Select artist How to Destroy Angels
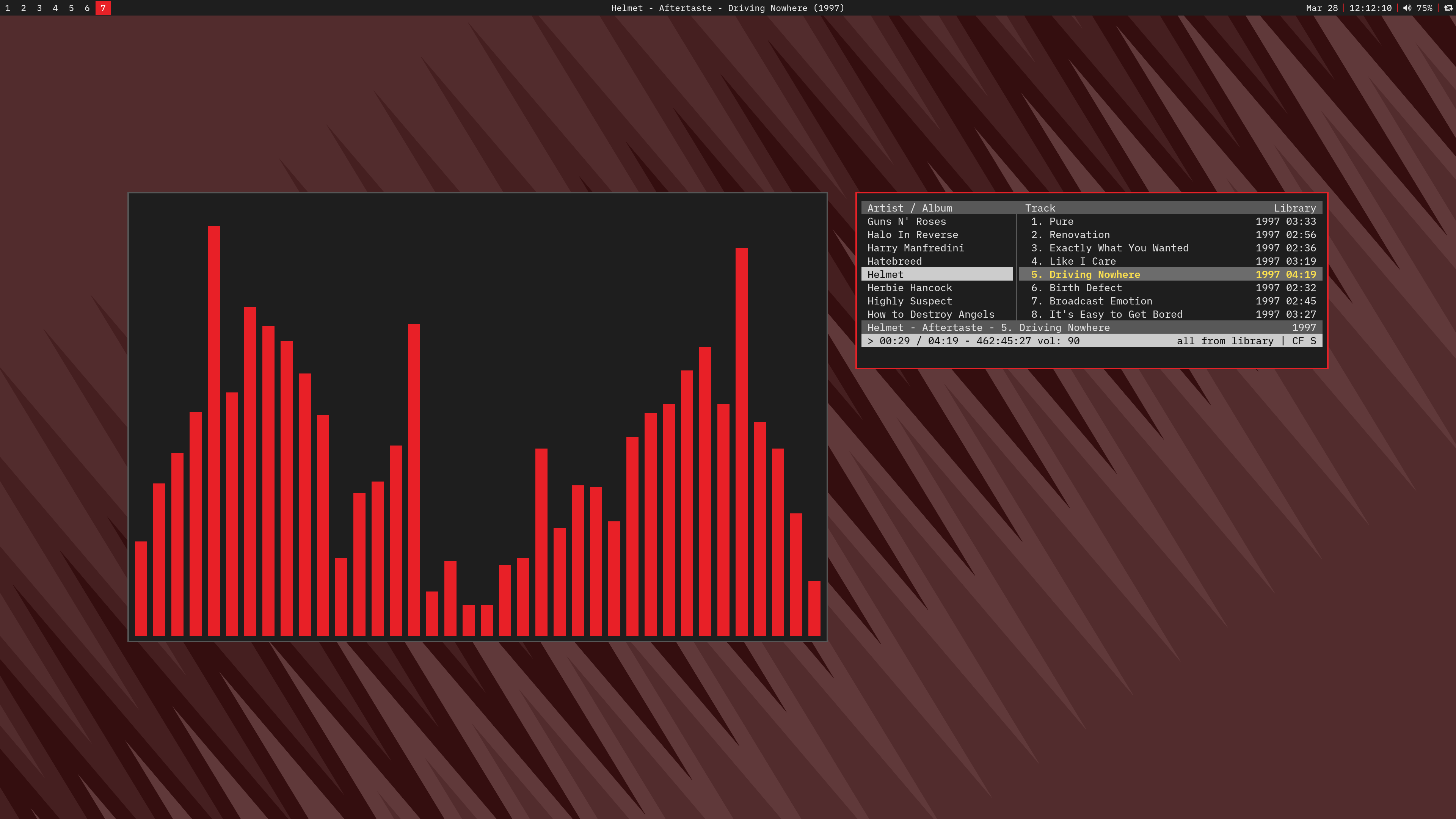The image size is (1456, 819). coord(937,314)
